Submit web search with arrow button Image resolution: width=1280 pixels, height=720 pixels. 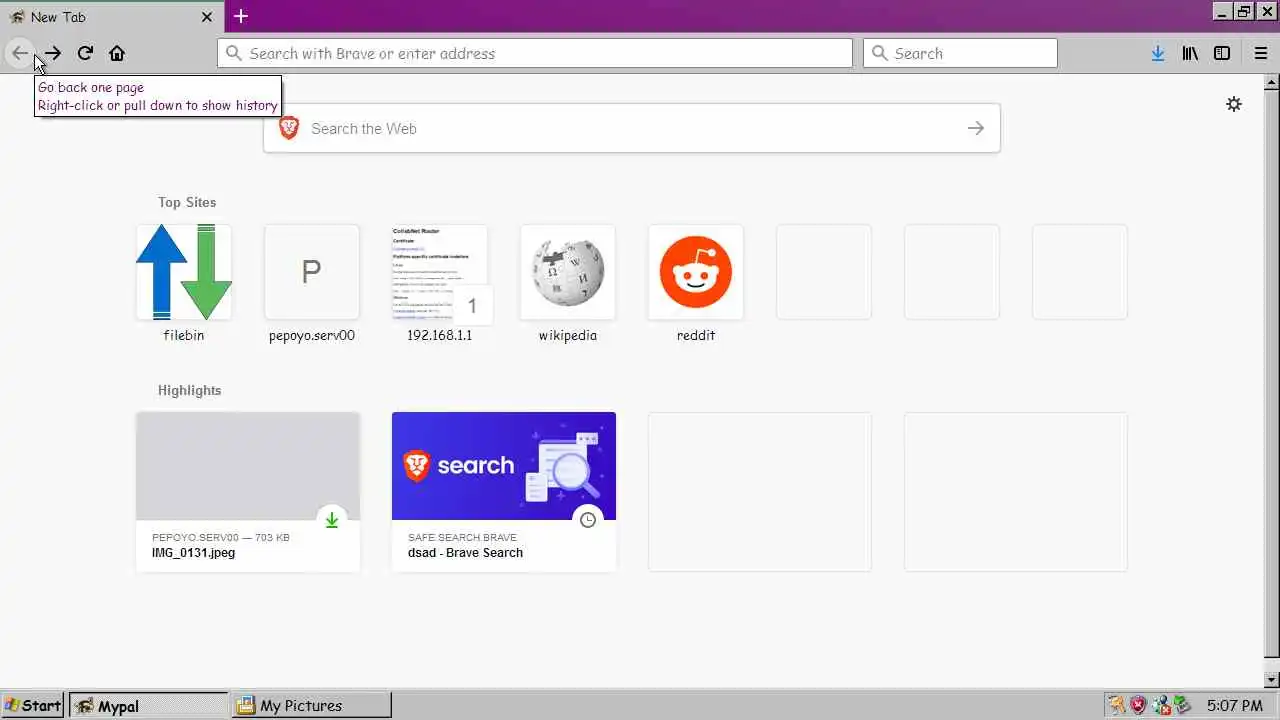point(976,128)
